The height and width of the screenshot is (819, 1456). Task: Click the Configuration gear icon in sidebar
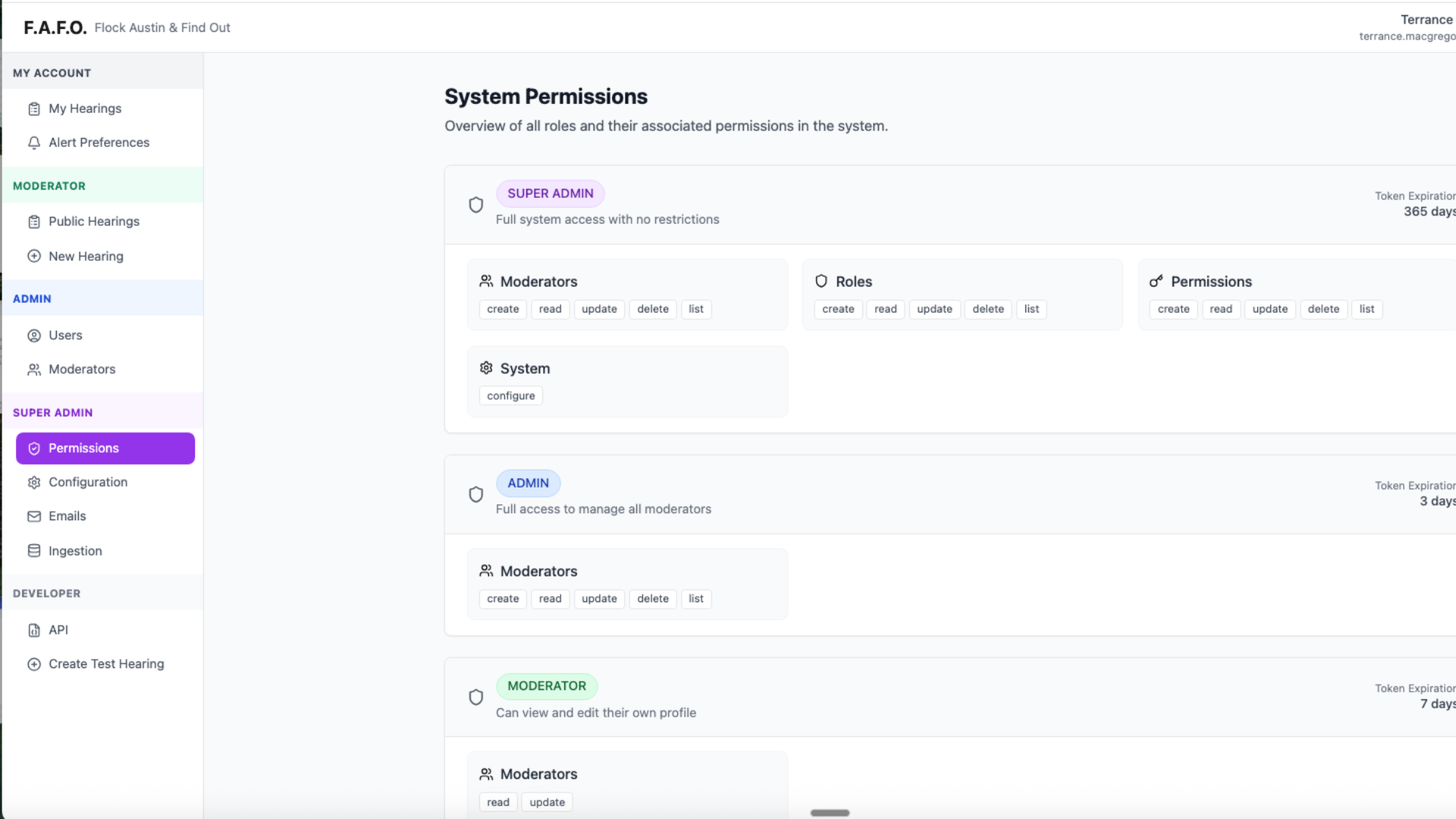tap(34, 482)
